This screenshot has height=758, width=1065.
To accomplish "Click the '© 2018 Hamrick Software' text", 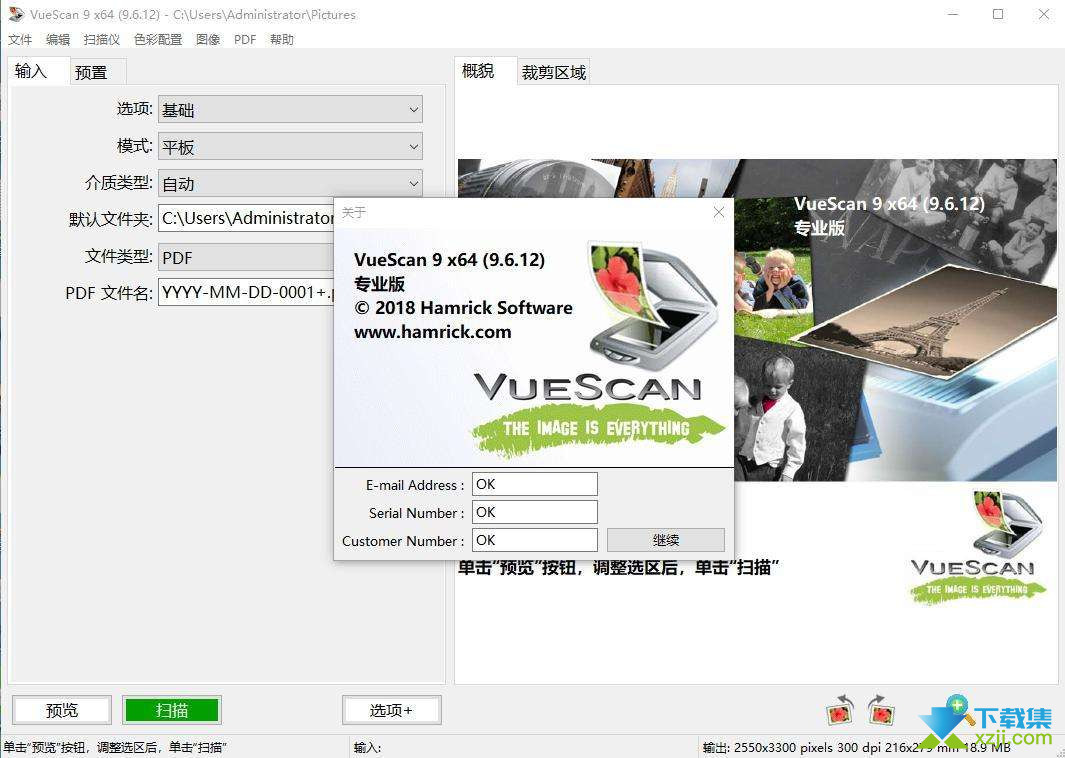I will (463, 308).
